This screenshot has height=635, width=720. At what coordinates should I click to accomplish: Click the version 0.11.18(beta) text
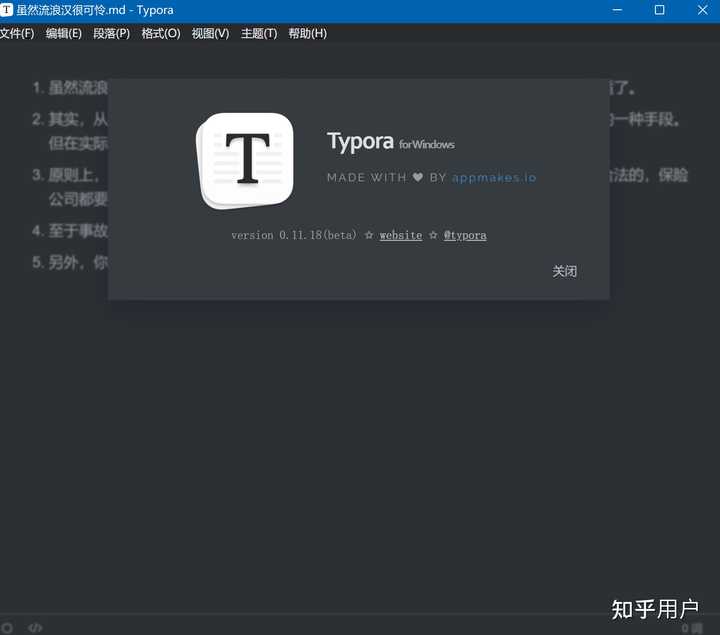pos(294,235)
